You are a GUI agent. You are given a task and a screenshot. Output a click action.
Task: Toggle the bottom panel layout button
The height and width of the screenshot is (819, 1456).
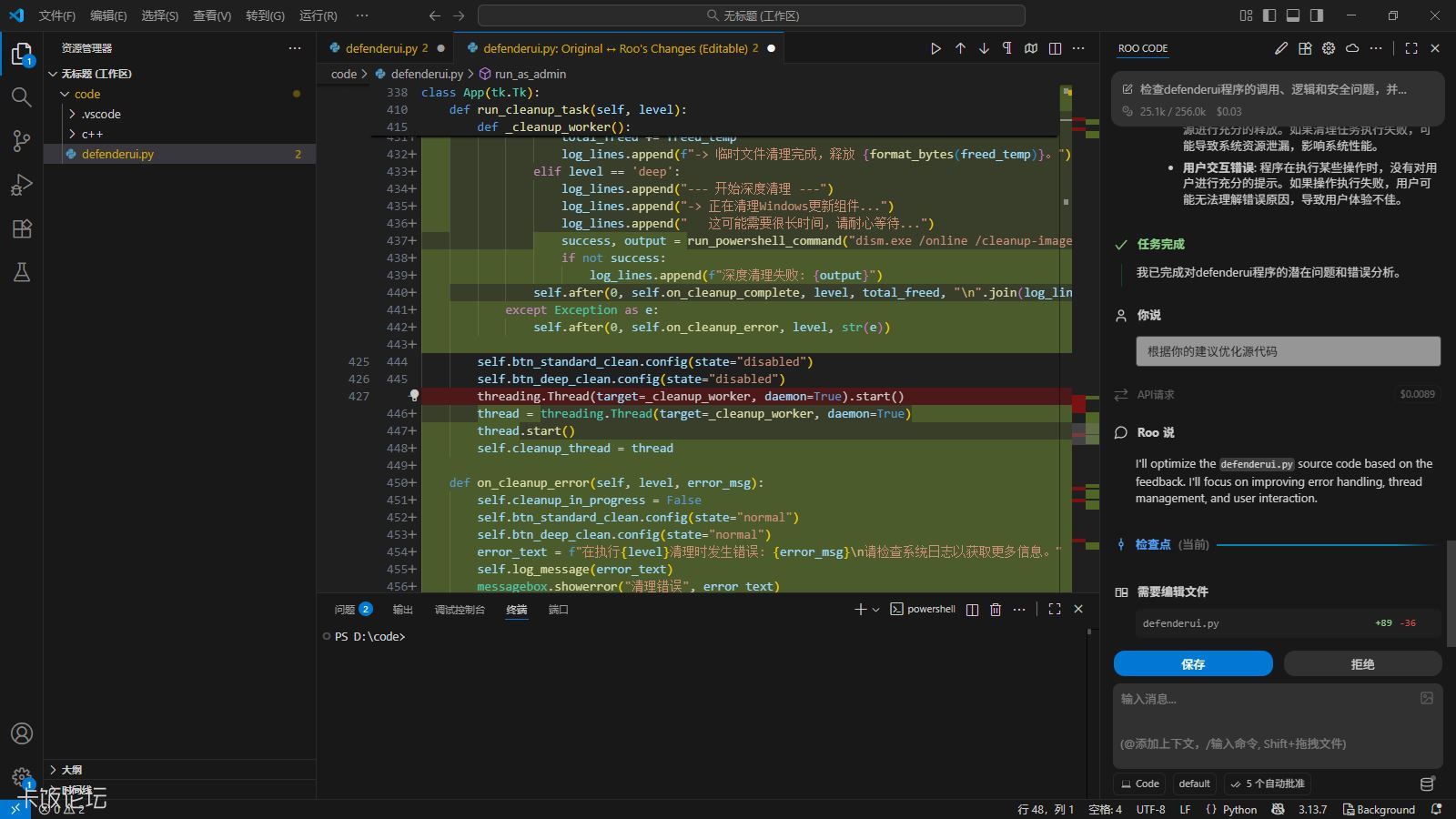(x=1293, y=15)
